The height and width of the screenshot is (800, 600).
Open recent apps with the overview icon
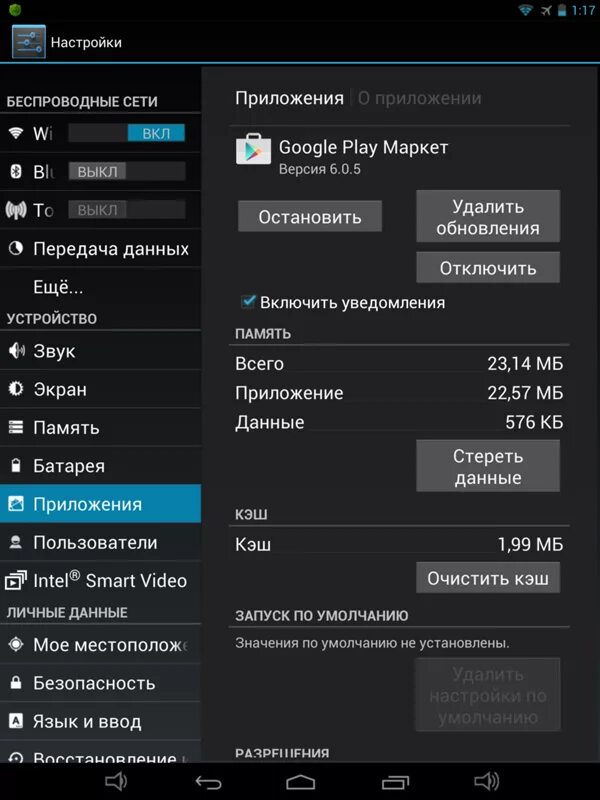tap(395, 782)
